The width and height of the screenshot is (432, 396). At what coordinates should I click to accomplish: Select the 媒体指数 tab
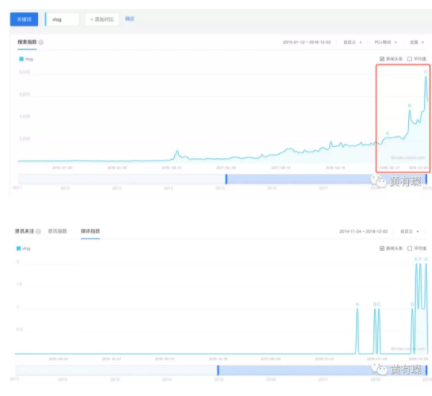tap(90, 231)
